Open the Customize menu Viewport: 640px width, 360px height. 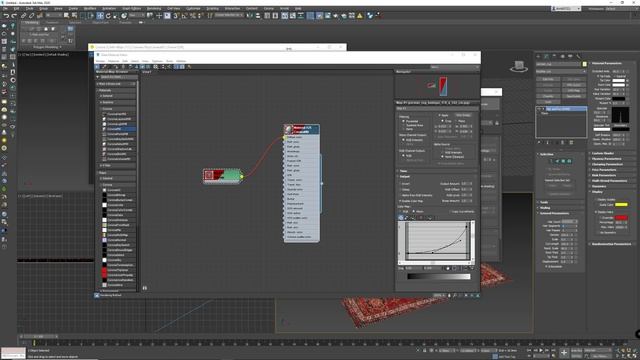point(193,8)
